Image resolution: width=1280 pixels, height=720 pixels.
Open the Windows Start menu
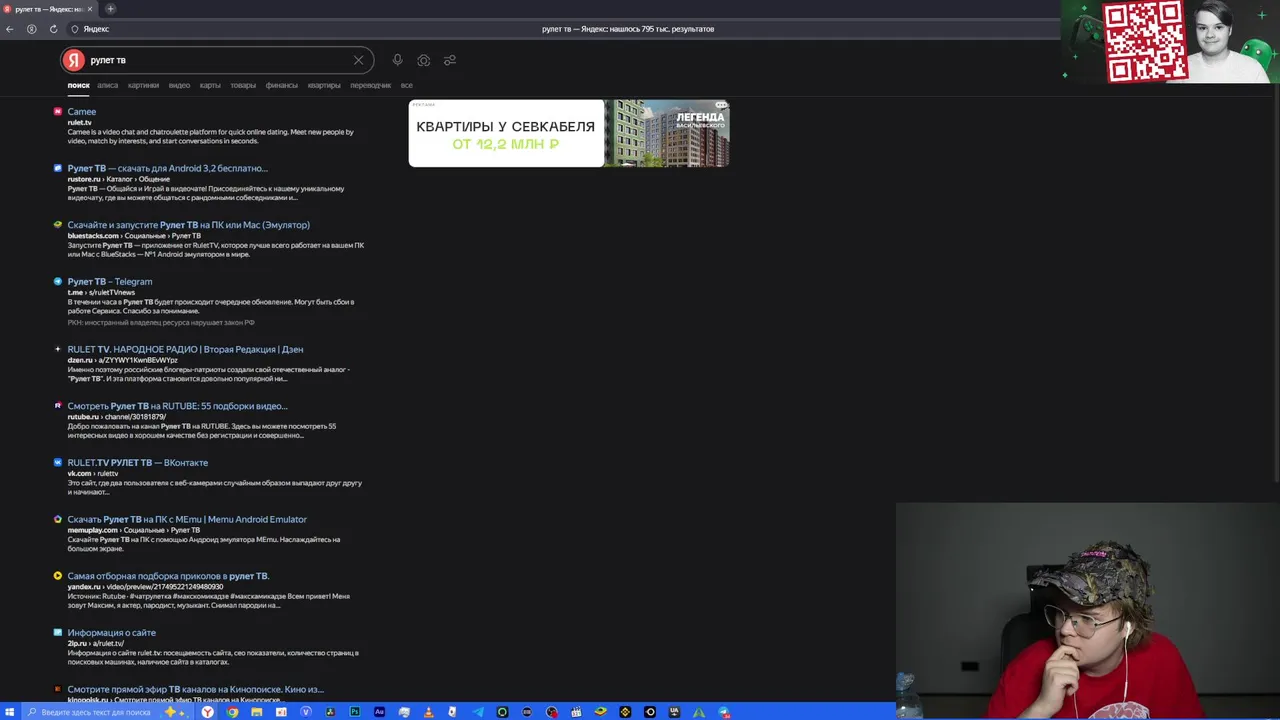(x=9, y=712)
